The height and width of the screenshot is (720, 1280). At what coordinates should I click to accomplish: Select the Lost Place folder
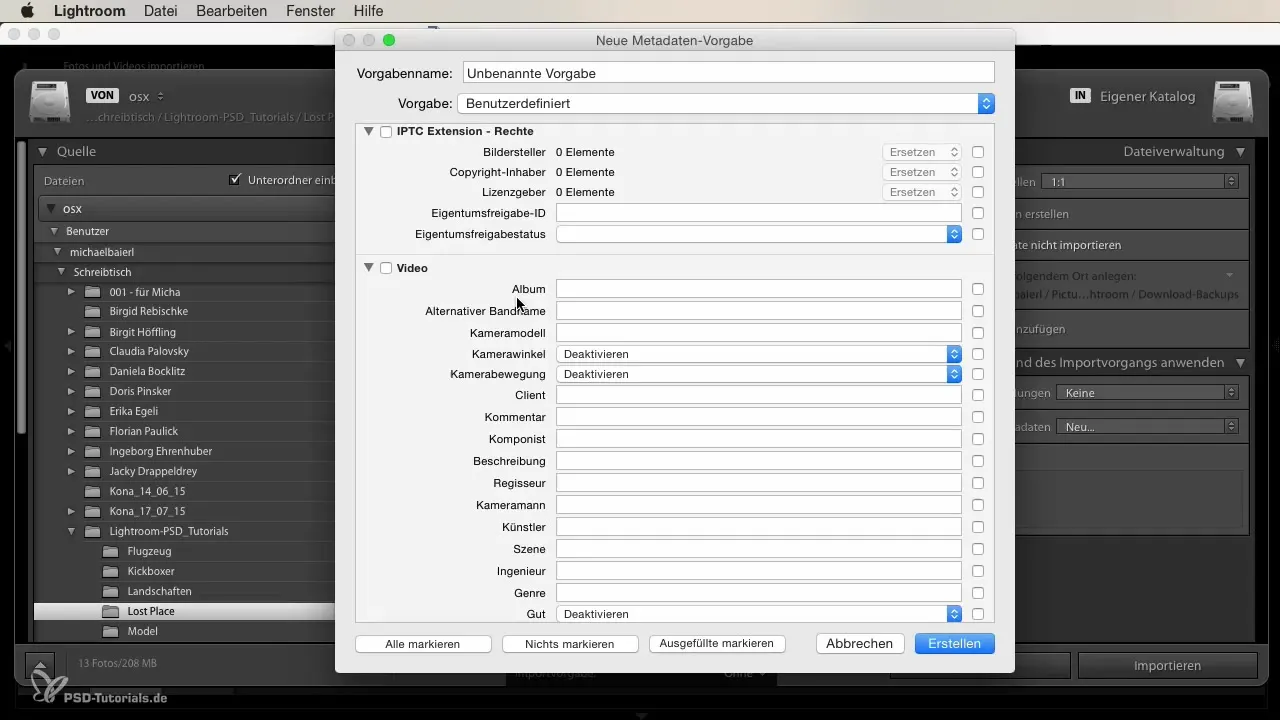(x=184, y=611)
